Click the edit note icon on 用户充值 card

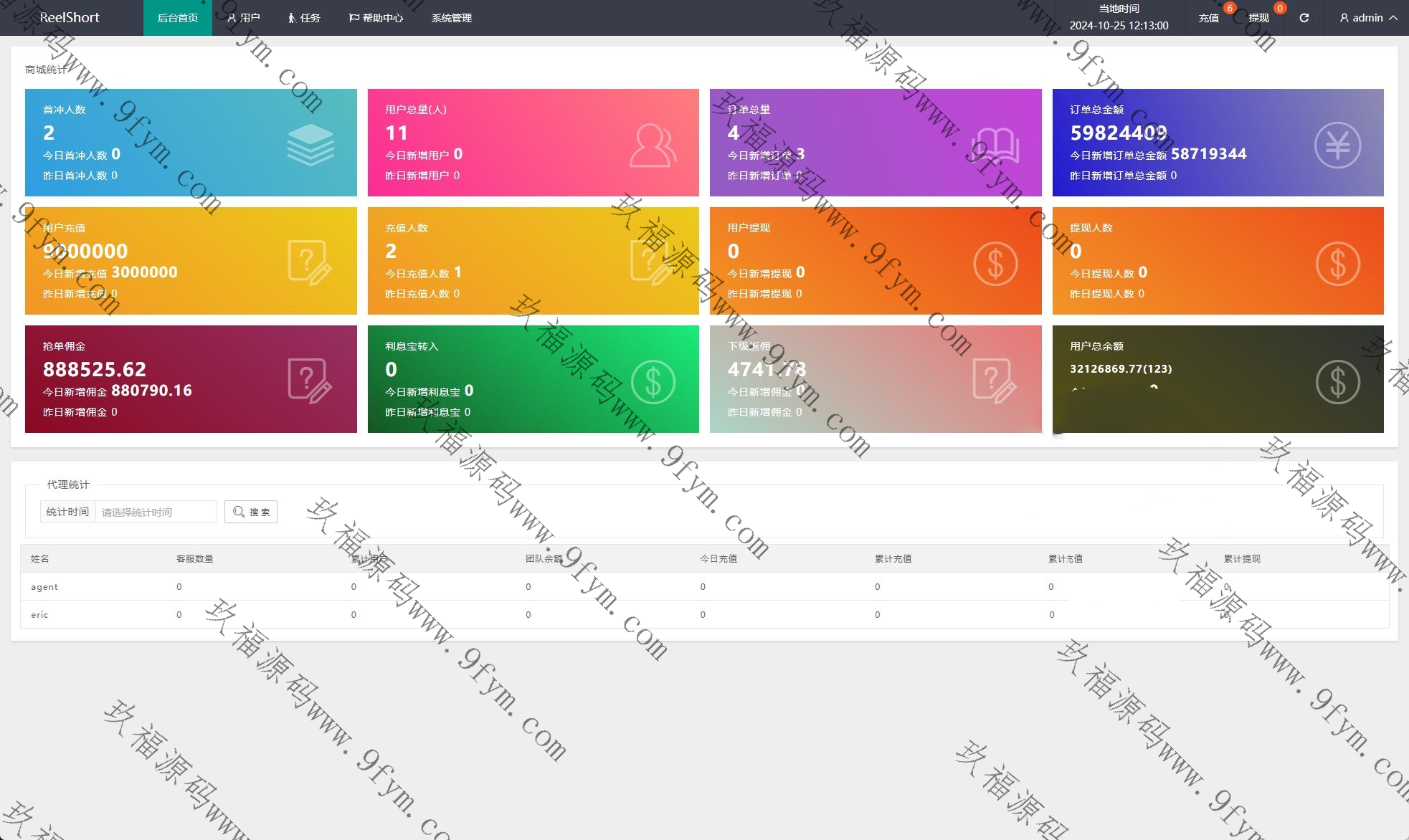(309, 263)
